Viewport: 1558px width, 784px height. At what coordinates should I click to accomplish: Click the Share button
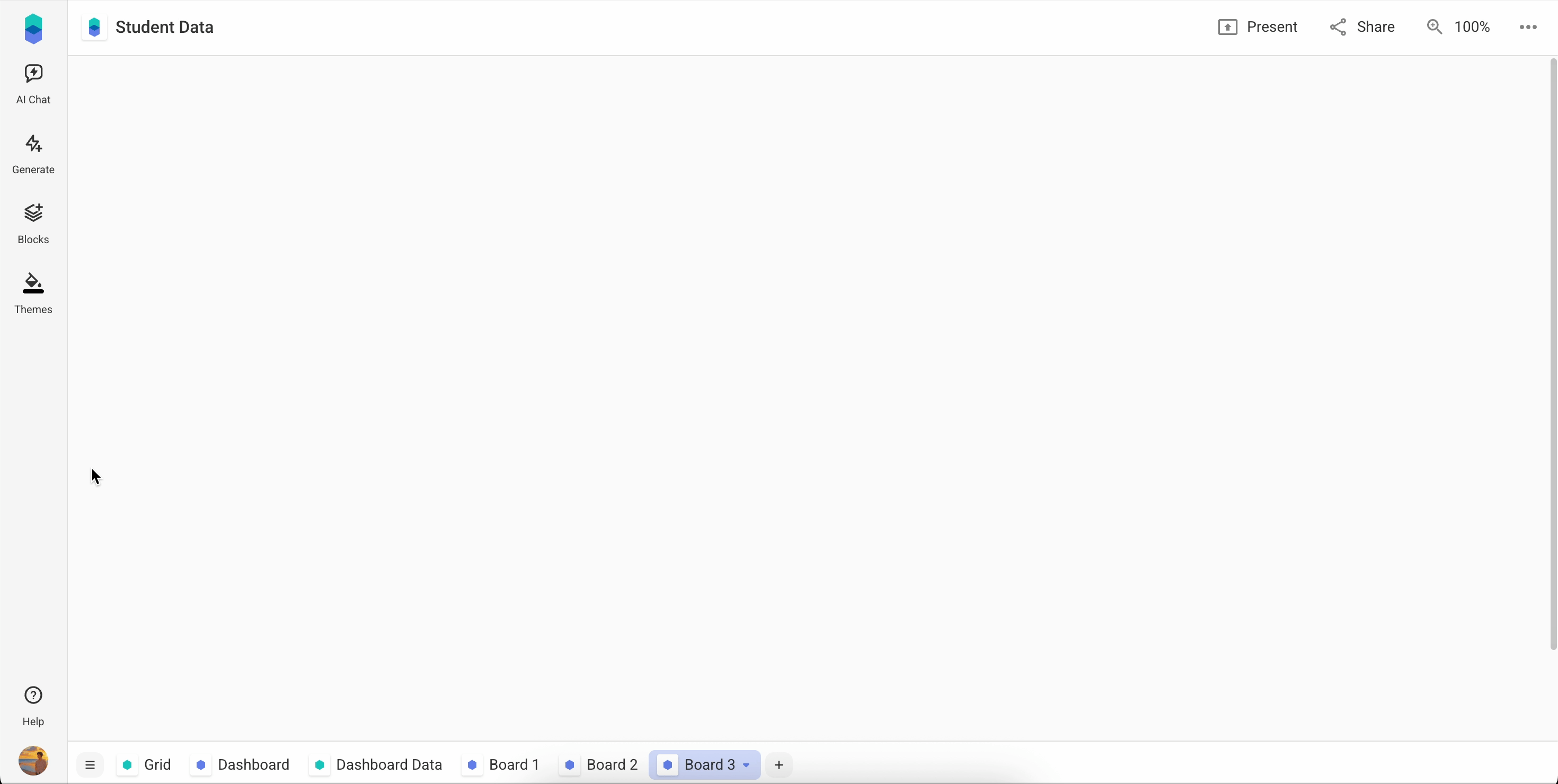click(x=1362, y=27)
